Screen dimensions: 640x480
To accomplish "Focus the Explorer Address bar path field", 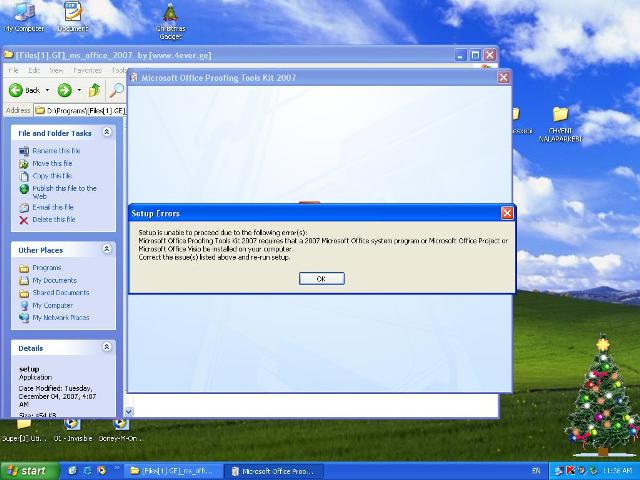I will (x=80, y=110).
